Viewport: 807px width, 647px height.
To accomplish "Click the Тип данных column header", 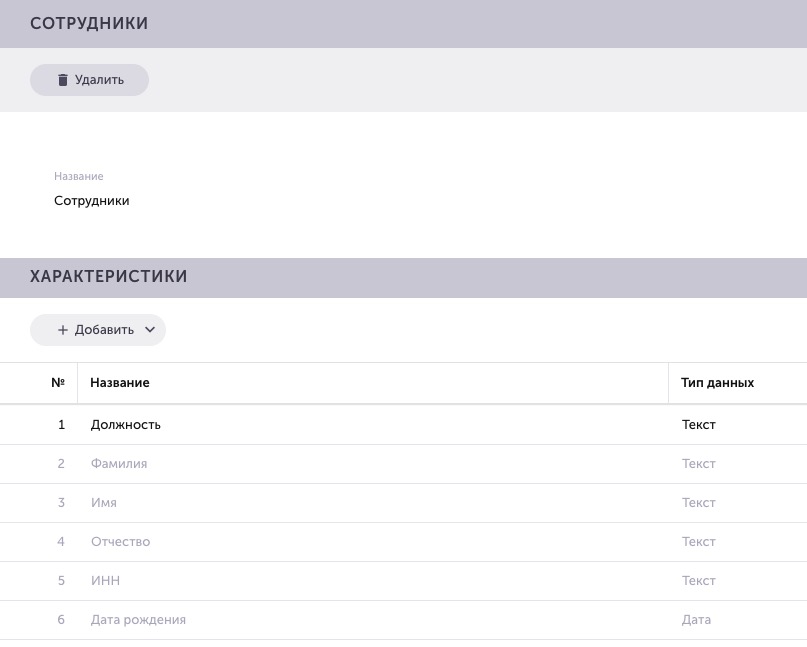I will coord(717,382).
